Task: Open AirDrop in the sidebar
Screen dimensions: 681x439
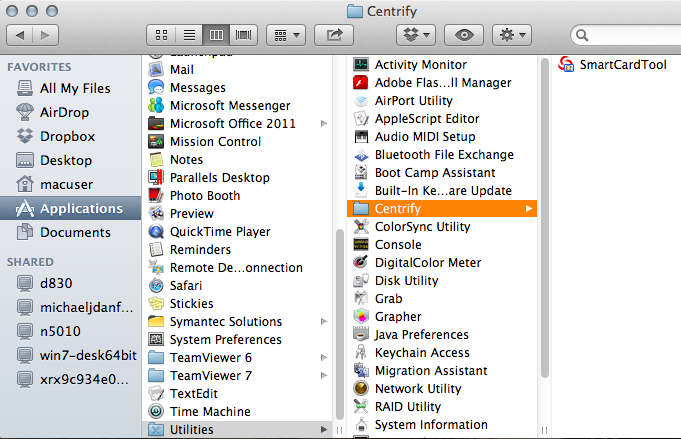Action: click(x=64, y=112)
